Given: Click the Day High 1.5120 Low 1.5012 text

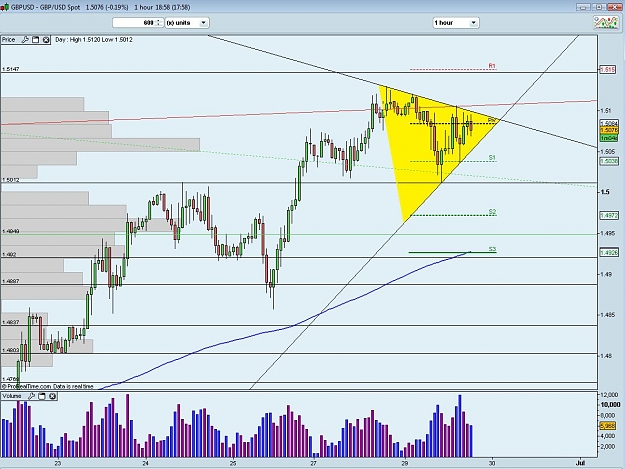Looking at the screenshot, I should pyautogui.click(x=94, y=39).
